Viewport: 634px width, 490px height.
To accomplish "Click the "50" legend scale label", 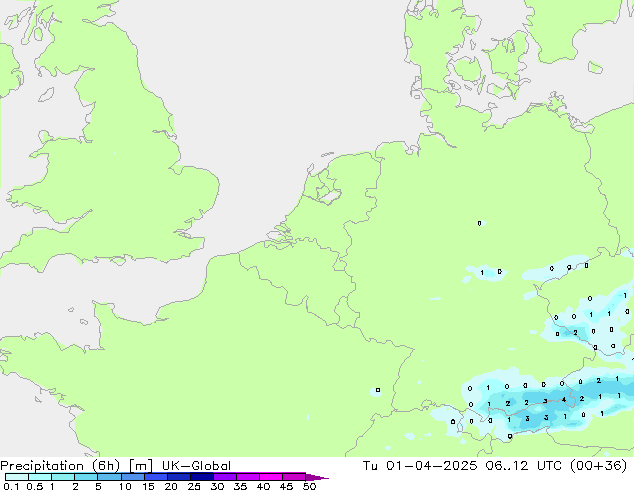I will click(309, 486).
